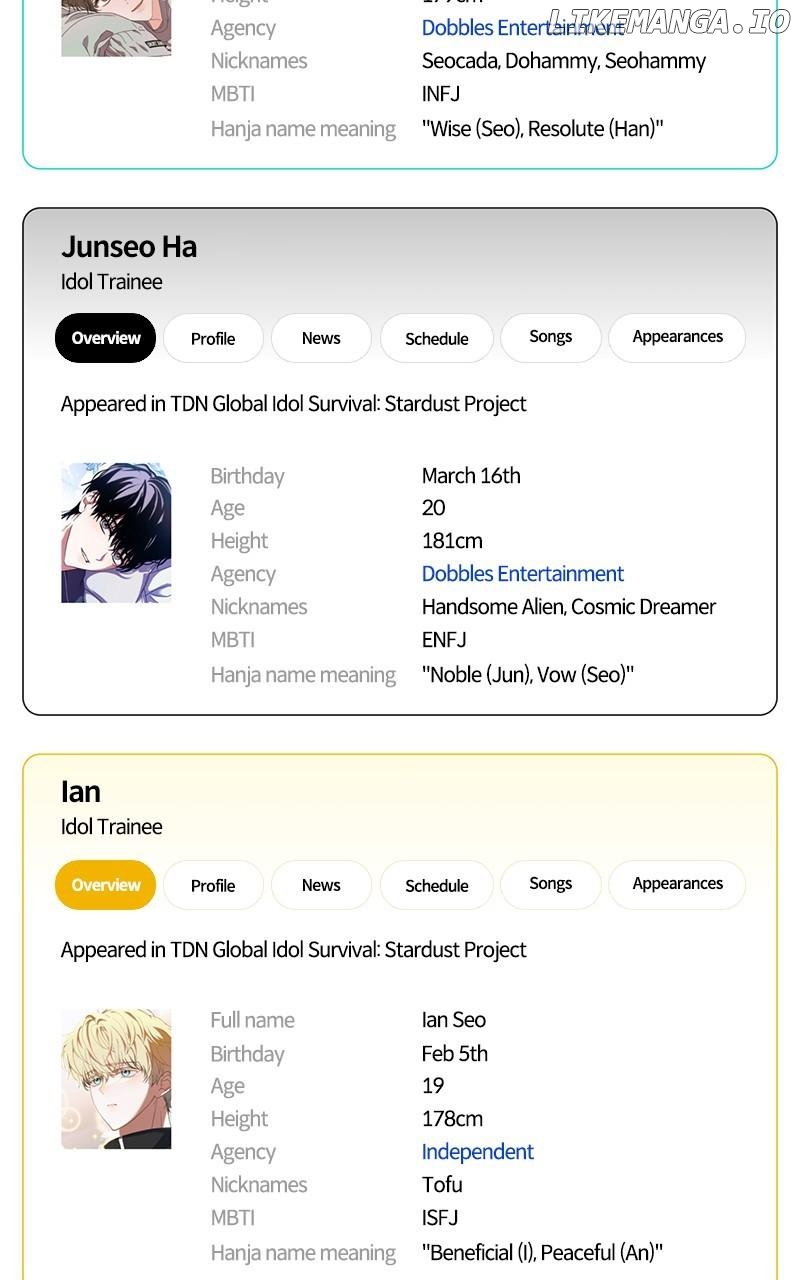Open Junseo Ha's News tab
Viewport: 800px width, 1280px height.
[321, 338]
